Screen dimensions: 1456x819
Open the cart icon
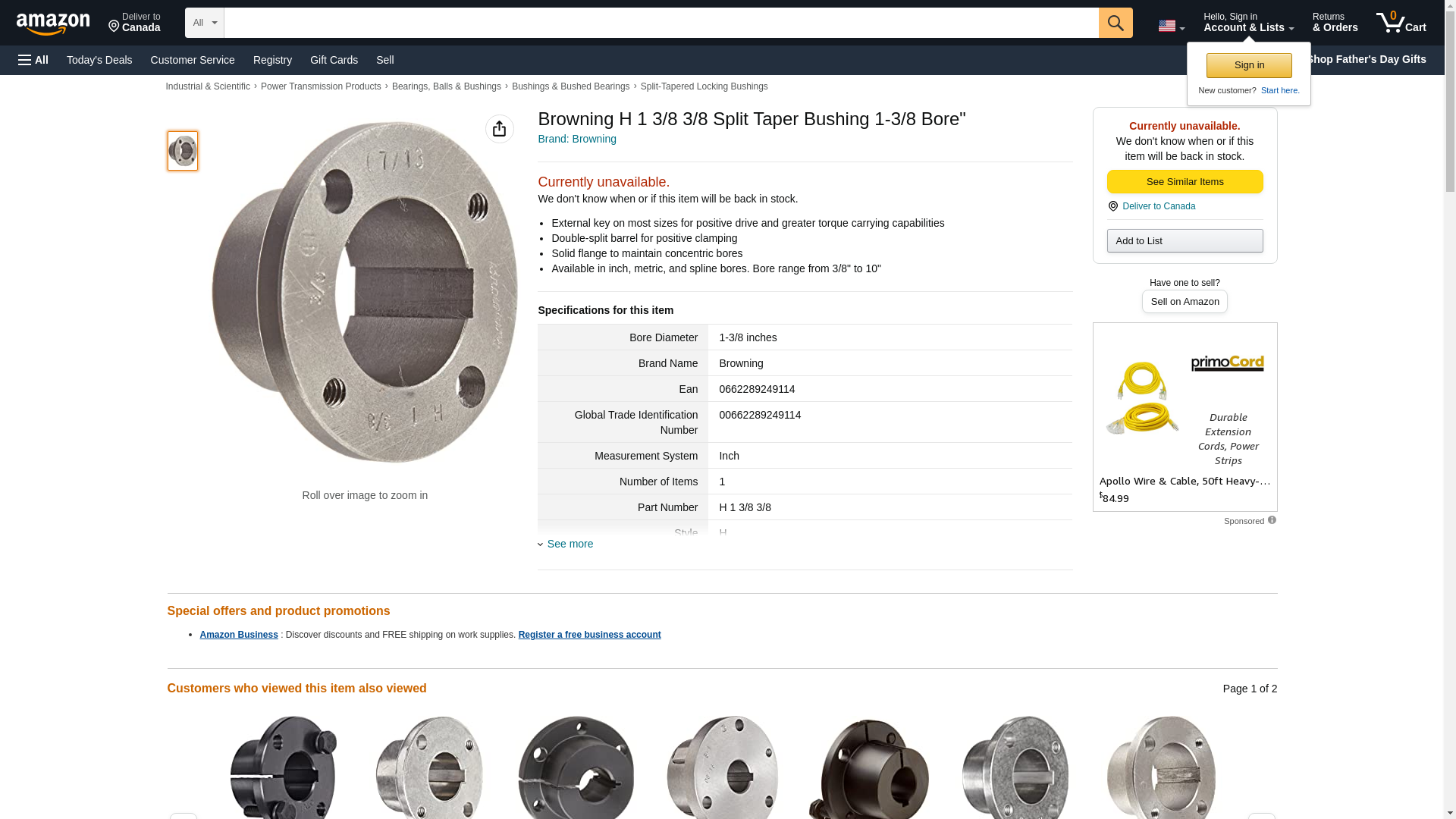tap(1401, 23)
